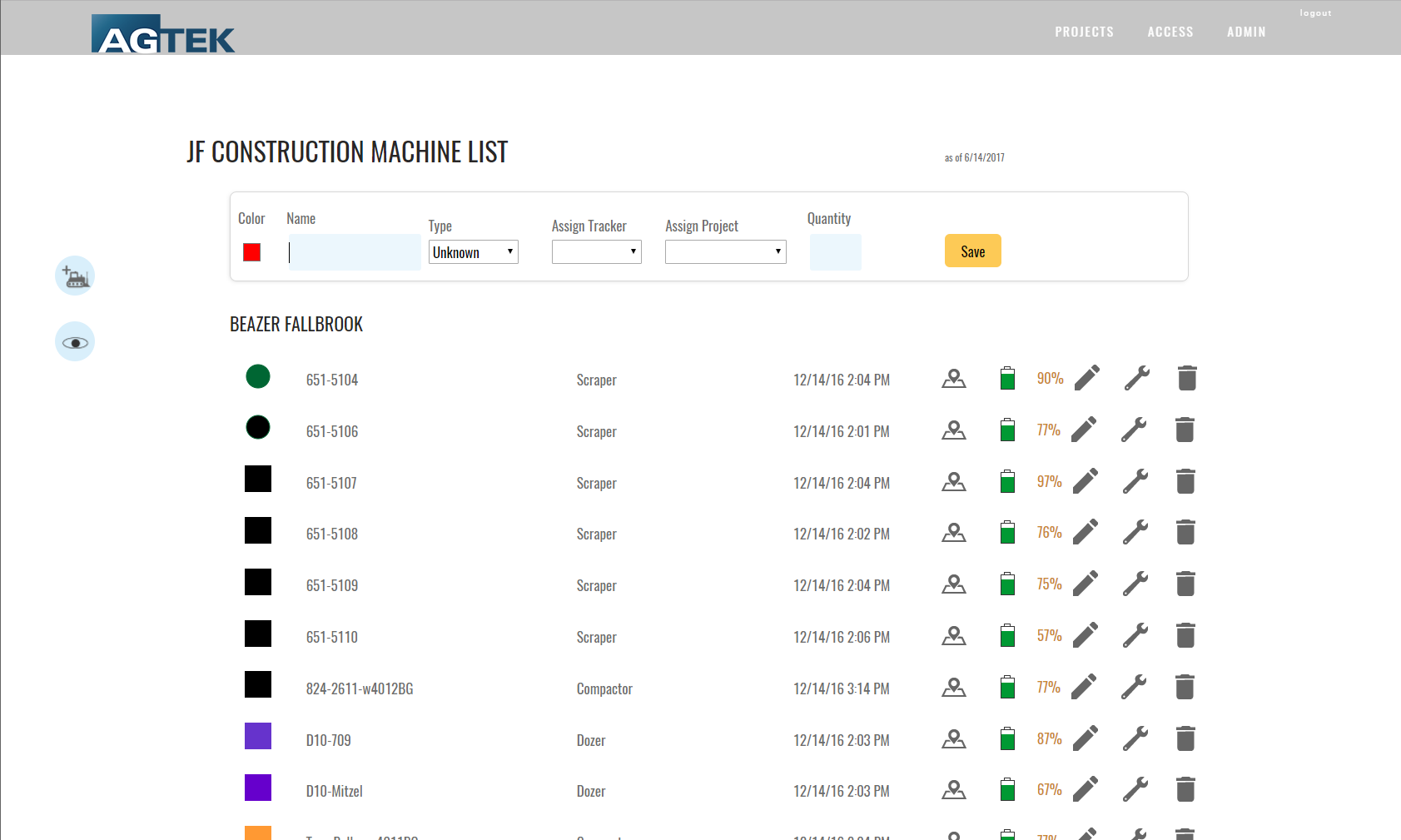Locate machine 651-5110 on map
The height and width of the screenshot is (840, 1401).
click(953, 636)
